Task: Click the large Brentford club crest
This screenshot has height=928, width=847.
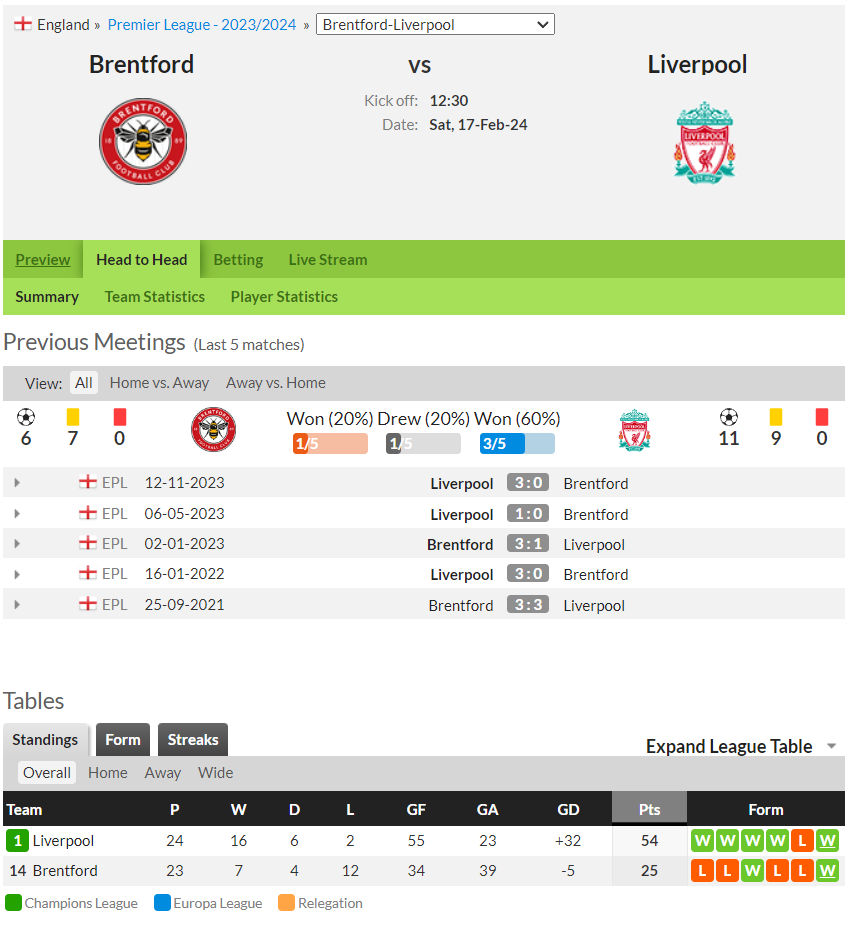Action: coord(143,141)
